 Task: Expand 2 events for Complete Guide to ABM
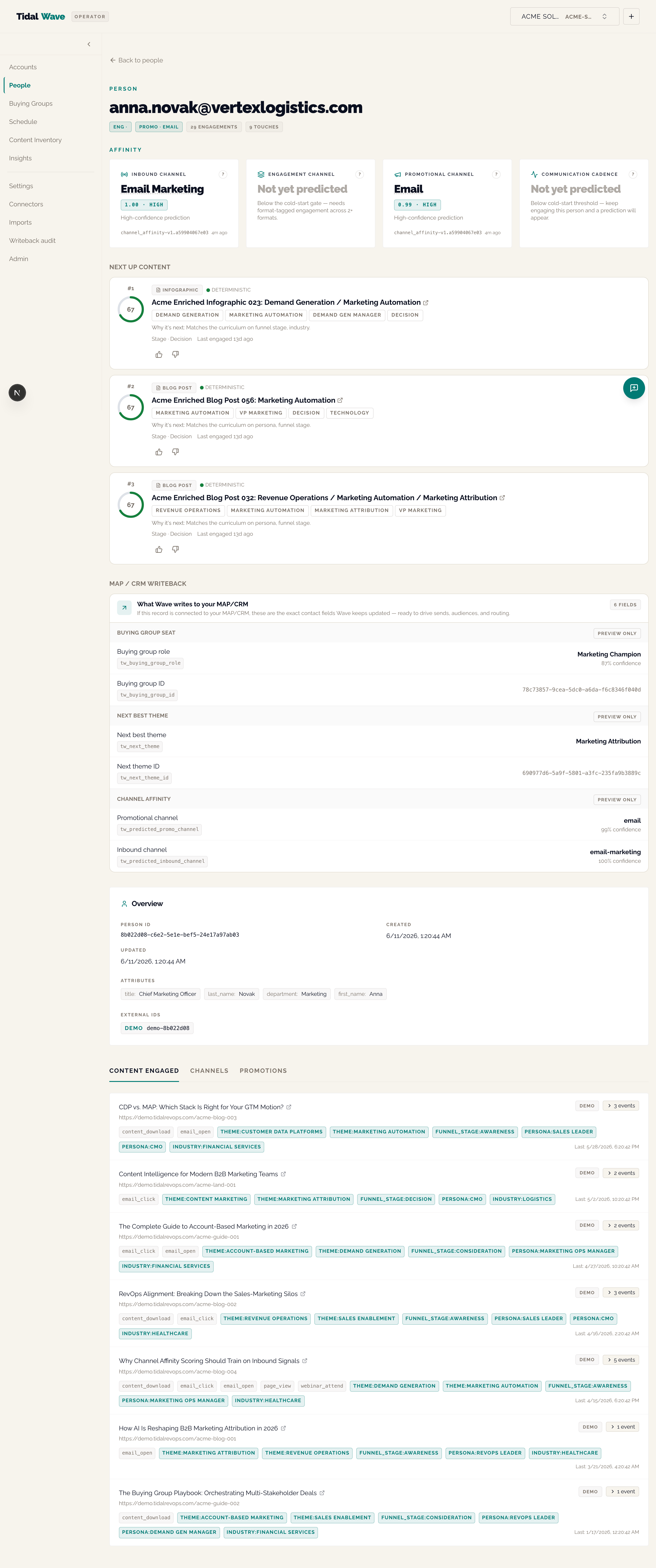[621, 1225]
